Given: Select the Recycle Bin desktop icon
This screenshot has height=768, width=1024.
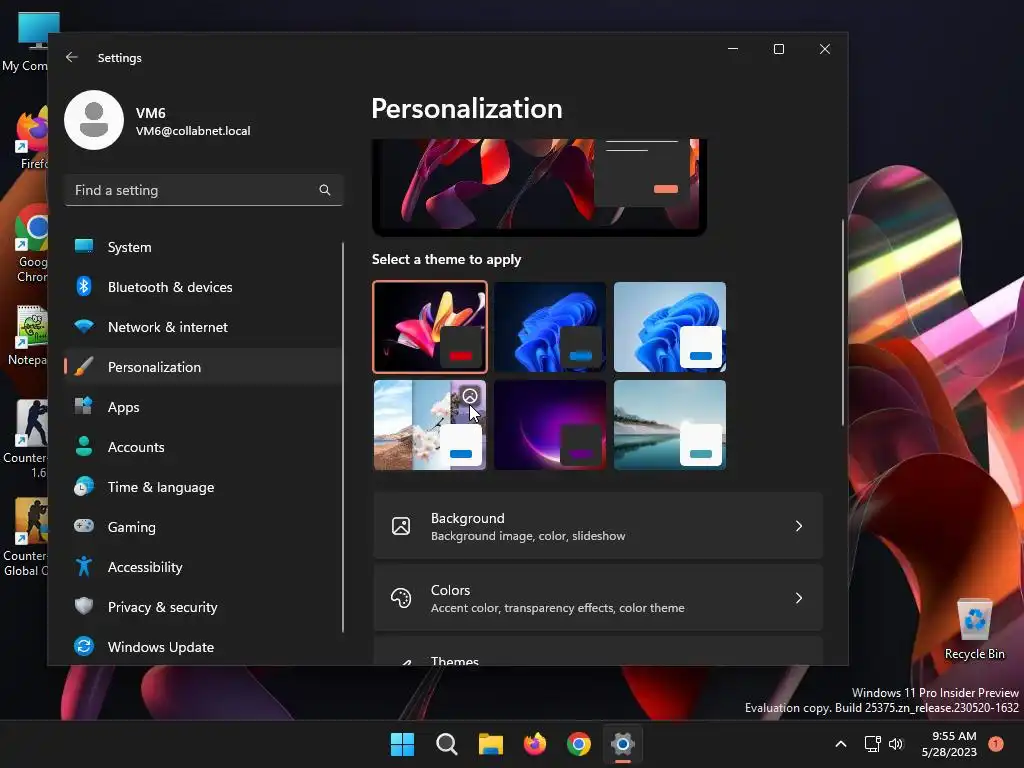Looking at the screenshot, I should (974, 629).
